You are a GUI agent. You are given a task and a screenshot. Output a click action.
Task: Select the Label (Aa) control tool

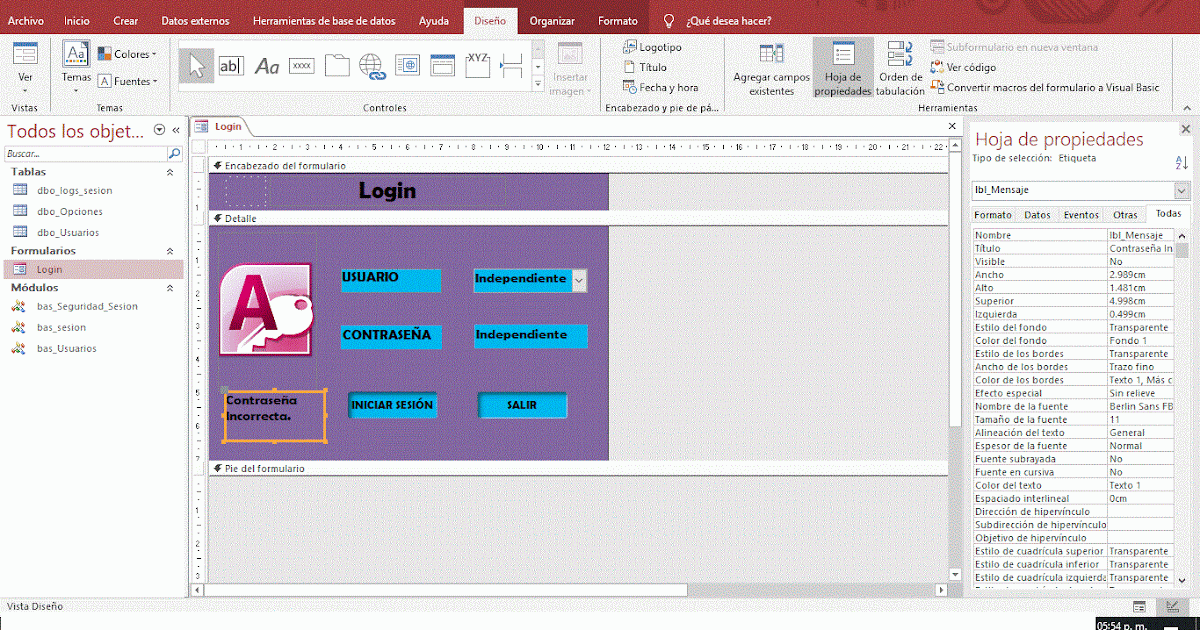click(x=266, y=65)
